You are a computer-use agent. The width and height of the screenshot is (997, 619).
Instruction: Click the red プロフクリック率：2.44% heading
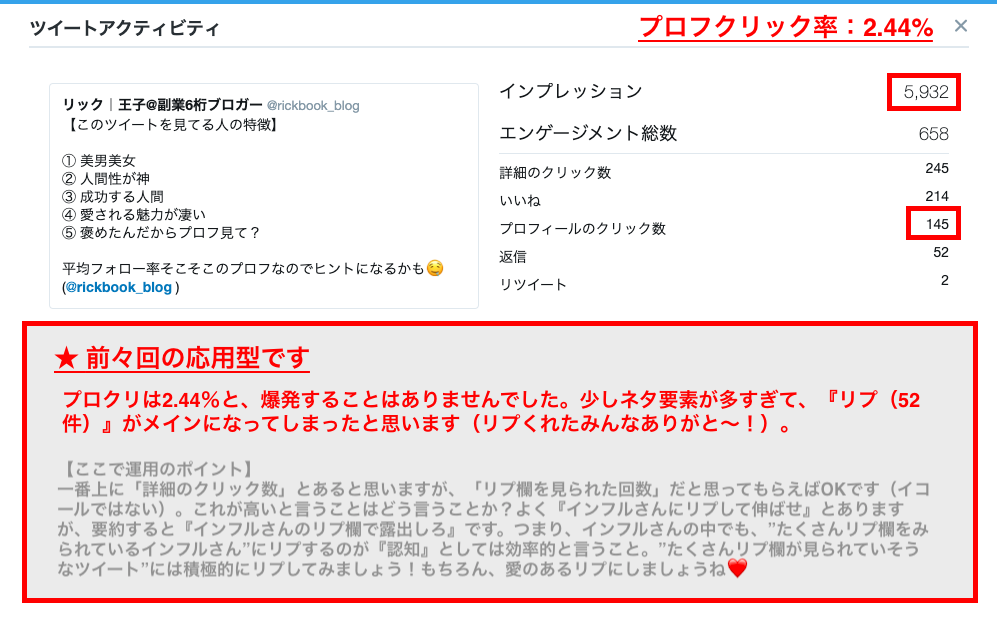click(786, 27)
